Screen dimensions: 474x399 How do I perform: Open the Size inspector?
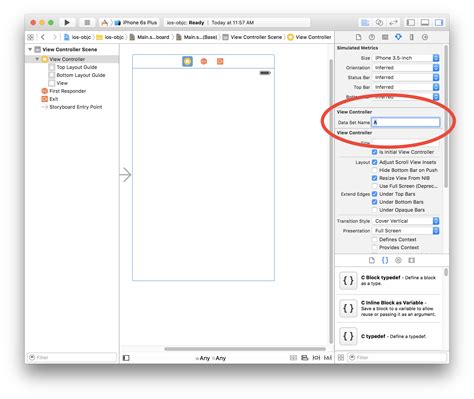(412, 37)
